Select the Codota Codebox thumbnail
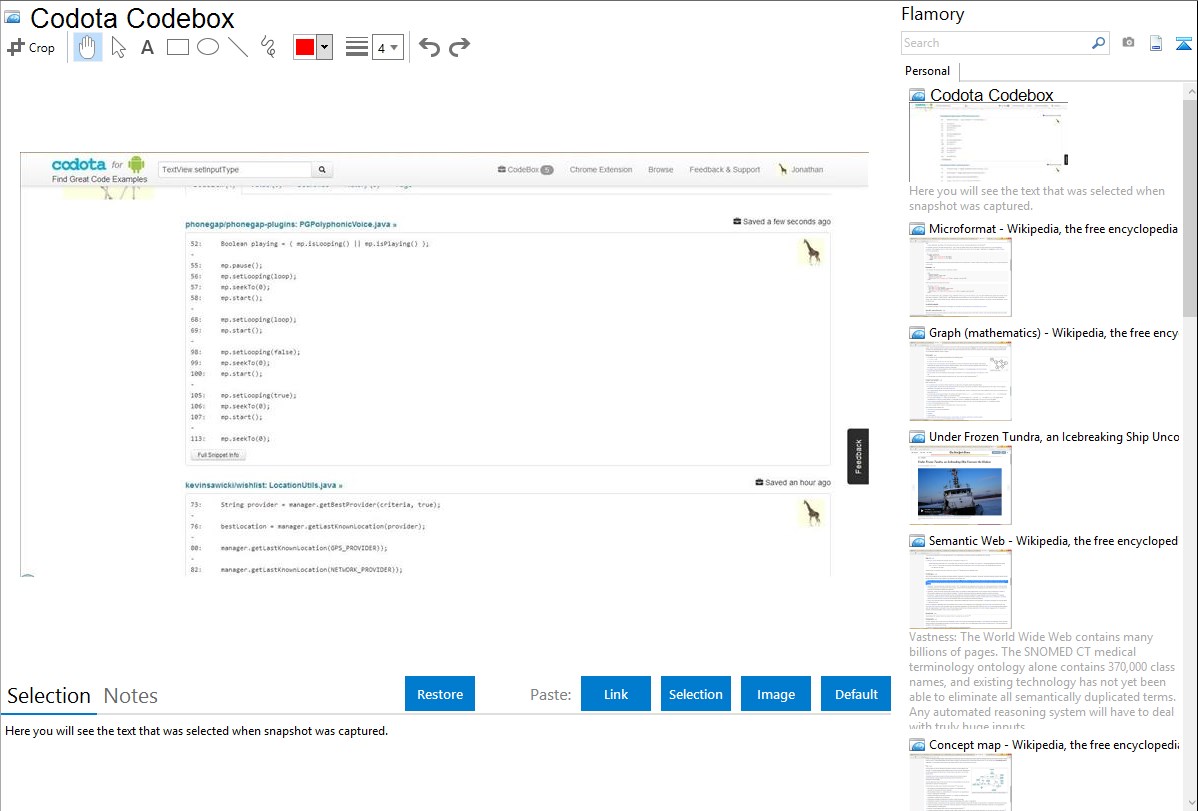The image size is (1198, 811). 989,143
